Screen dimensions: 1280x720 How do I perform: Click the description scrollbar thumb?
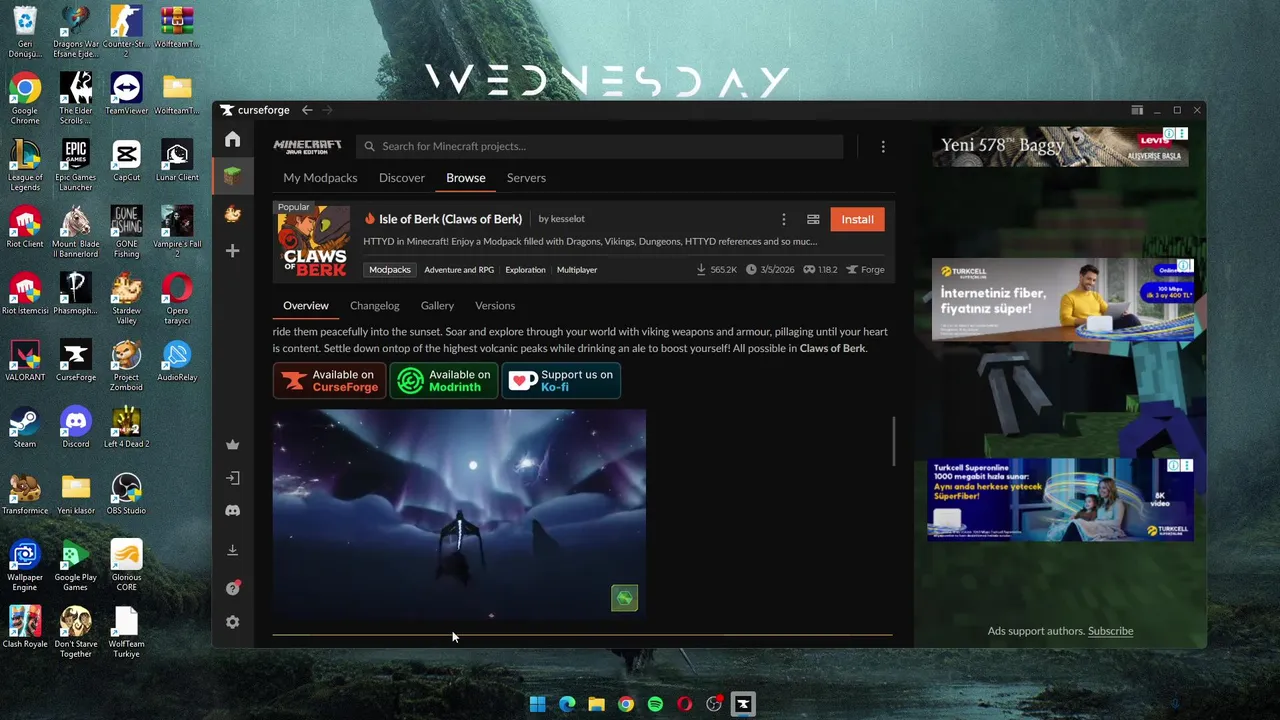tap(893, 441)
